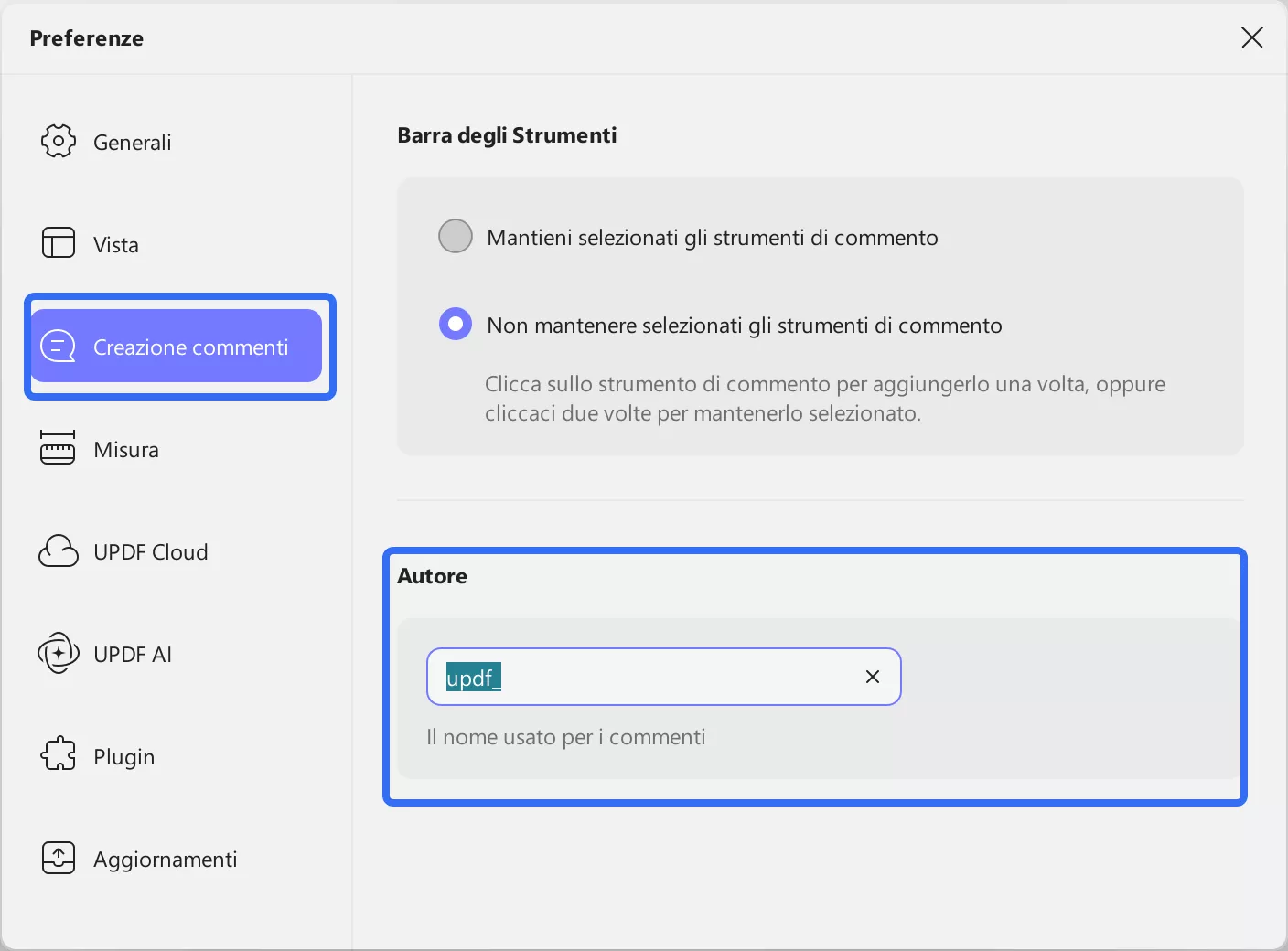Open the Misura settings section
The width and height of the screenshot is (1288, 951).
click(x=126, y=450)
